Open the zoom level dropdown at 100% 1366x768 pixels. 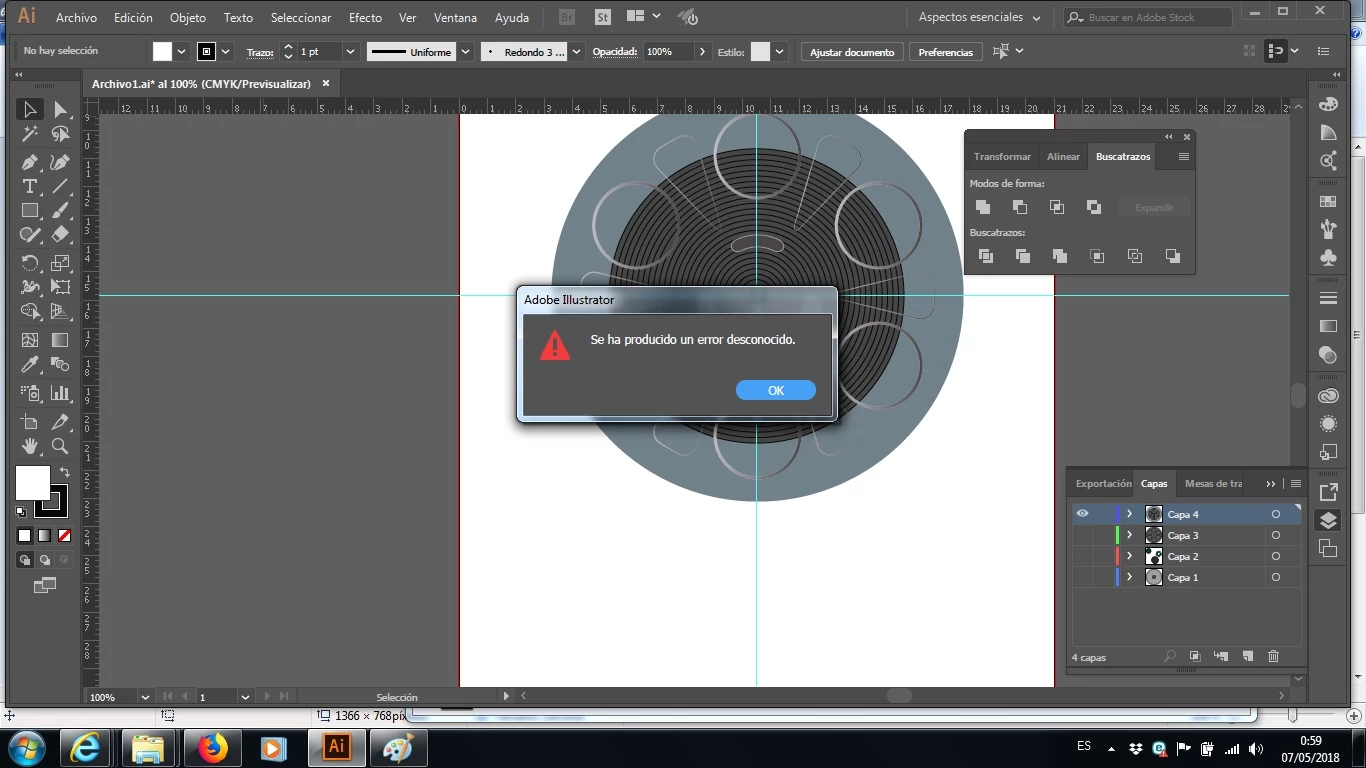tap(145, 696)
